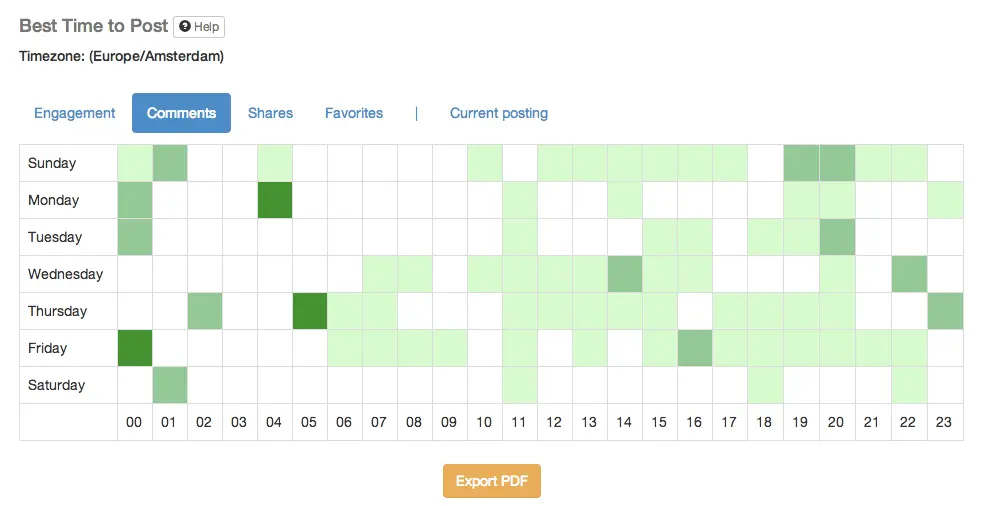Image resolution: width=1002 pixels, height=506 pixels.
Task: Select the Comments tab
Action: [181, 113]
